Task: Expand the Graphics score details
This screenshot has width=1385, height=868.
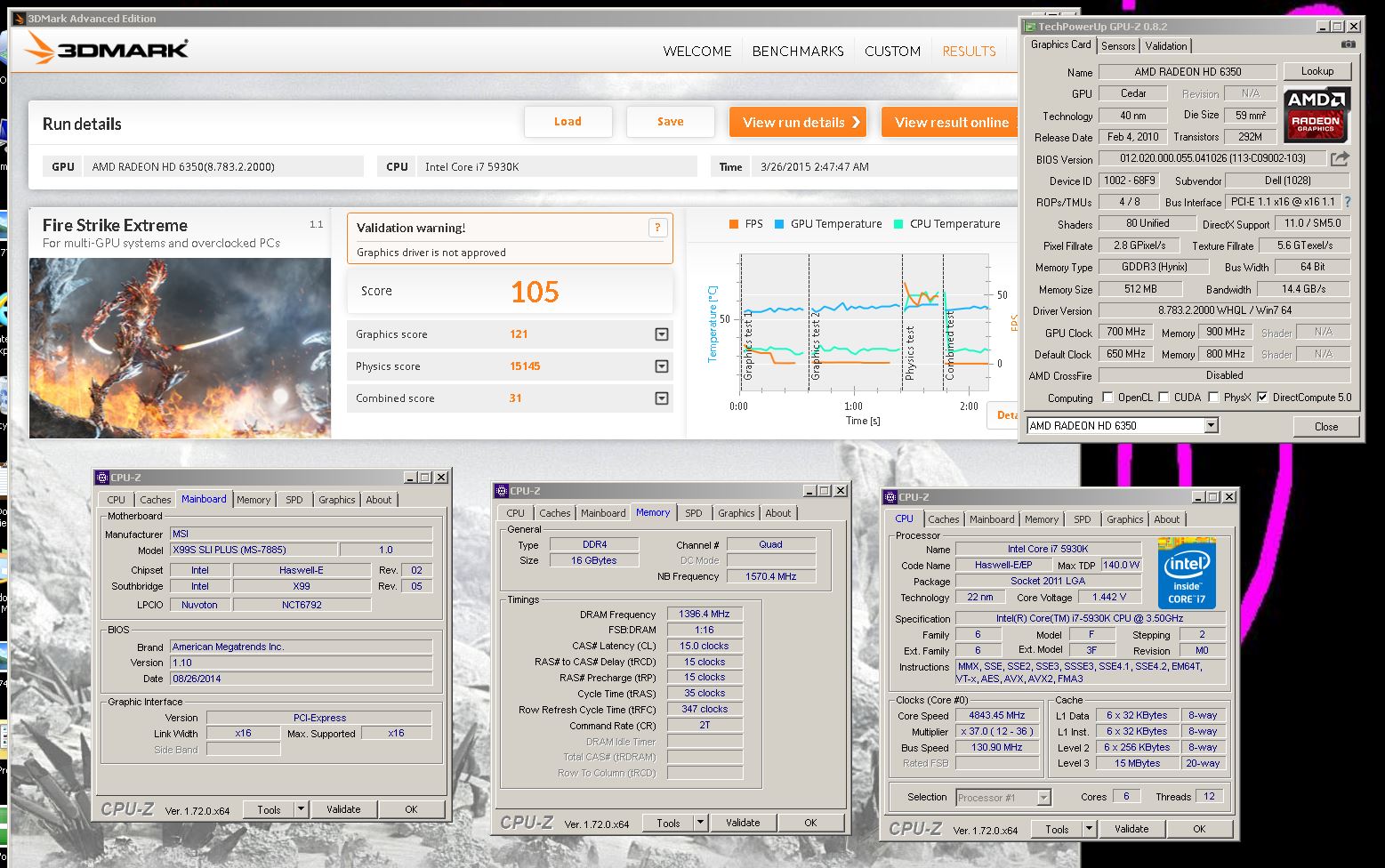Action: (x=662, y=334)
